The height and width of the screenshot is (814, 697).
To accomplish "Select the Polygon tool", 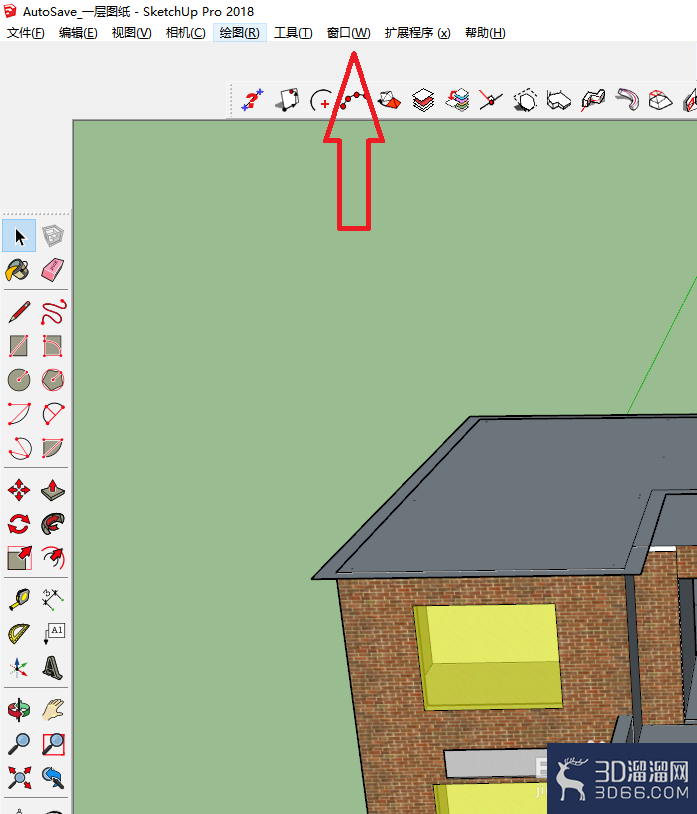I will [52, 379].
